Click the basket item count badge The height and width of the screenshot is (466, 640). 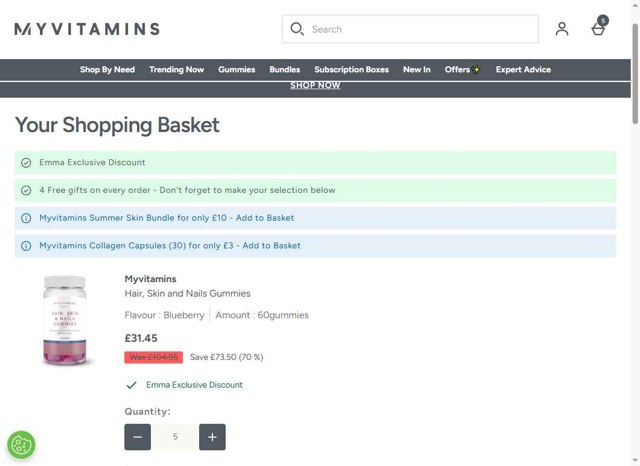tap(603, 20)
